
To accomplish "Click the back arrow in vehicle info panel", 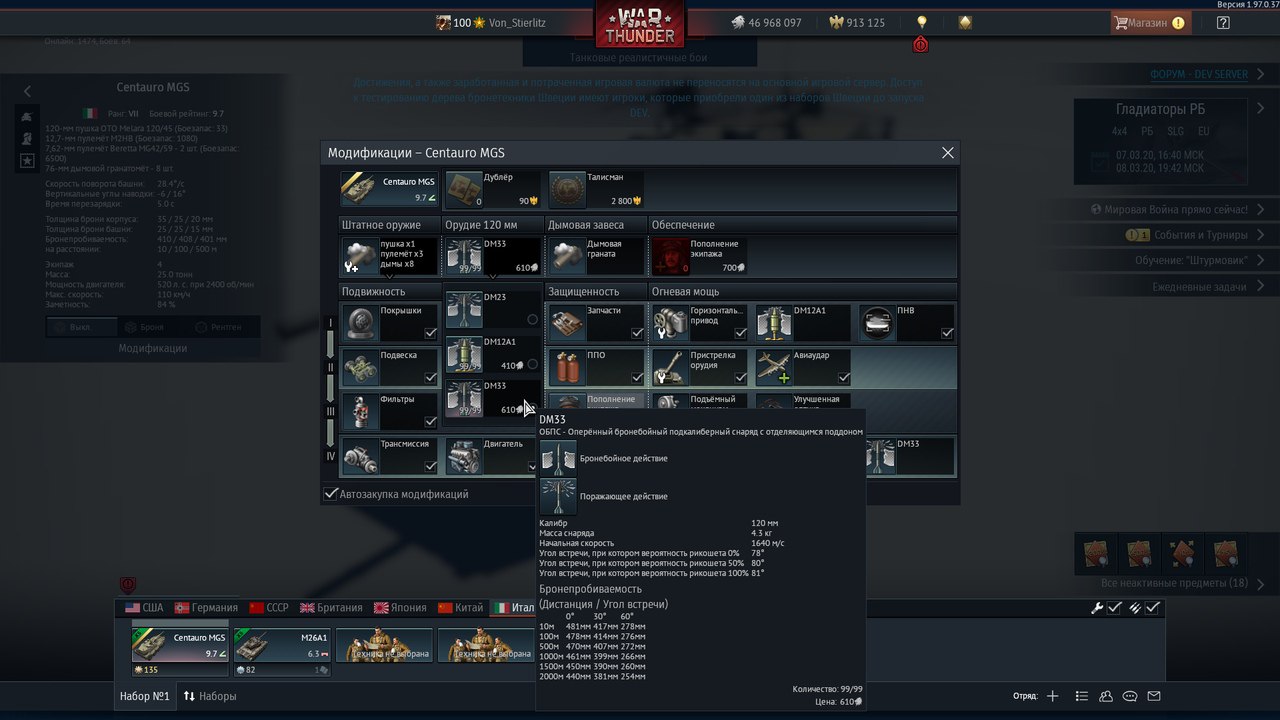I will tap(28, 91).
